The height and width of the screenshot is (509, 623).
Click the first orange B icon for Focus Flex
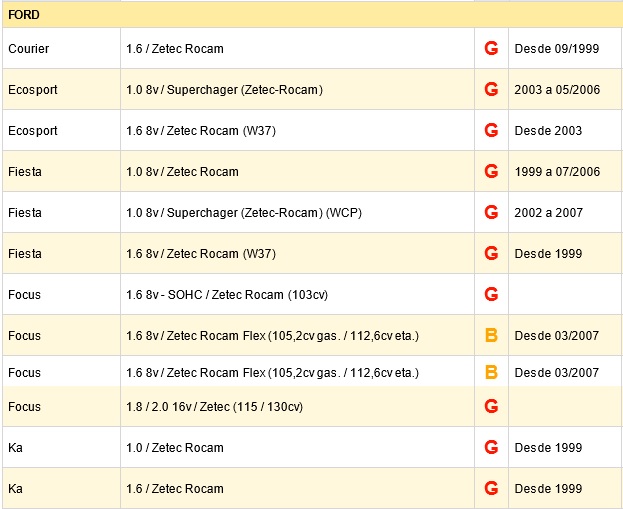[x=491, y=335]
